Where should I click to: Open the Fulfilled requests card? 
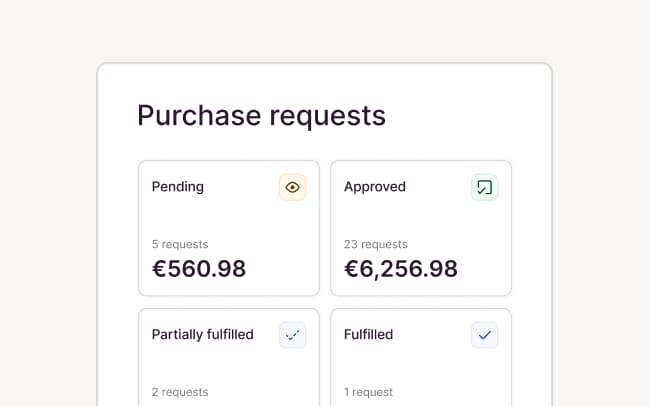coord(420,364)
